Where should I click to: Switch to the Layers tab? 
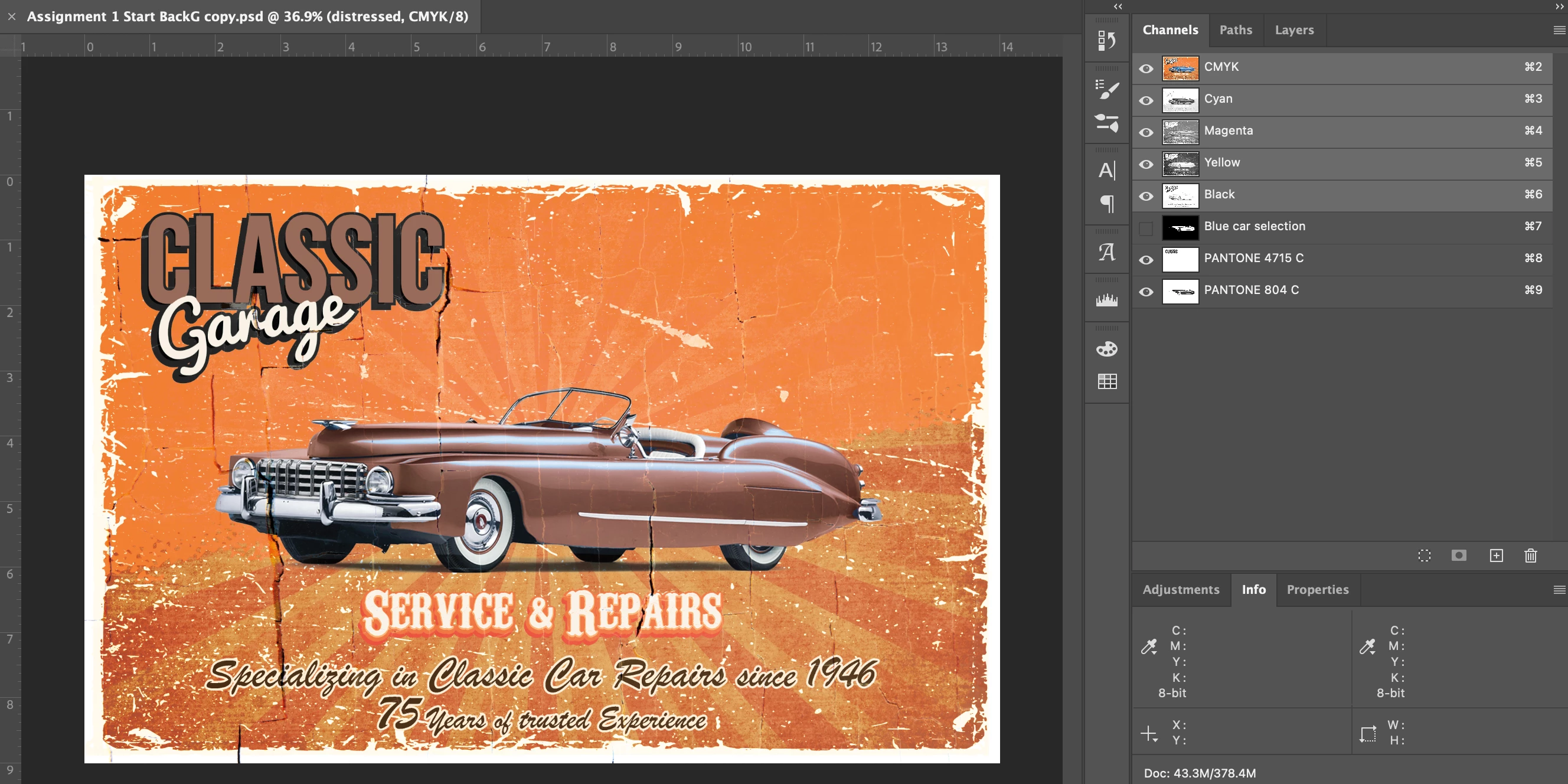click(x=1294, y=30)
